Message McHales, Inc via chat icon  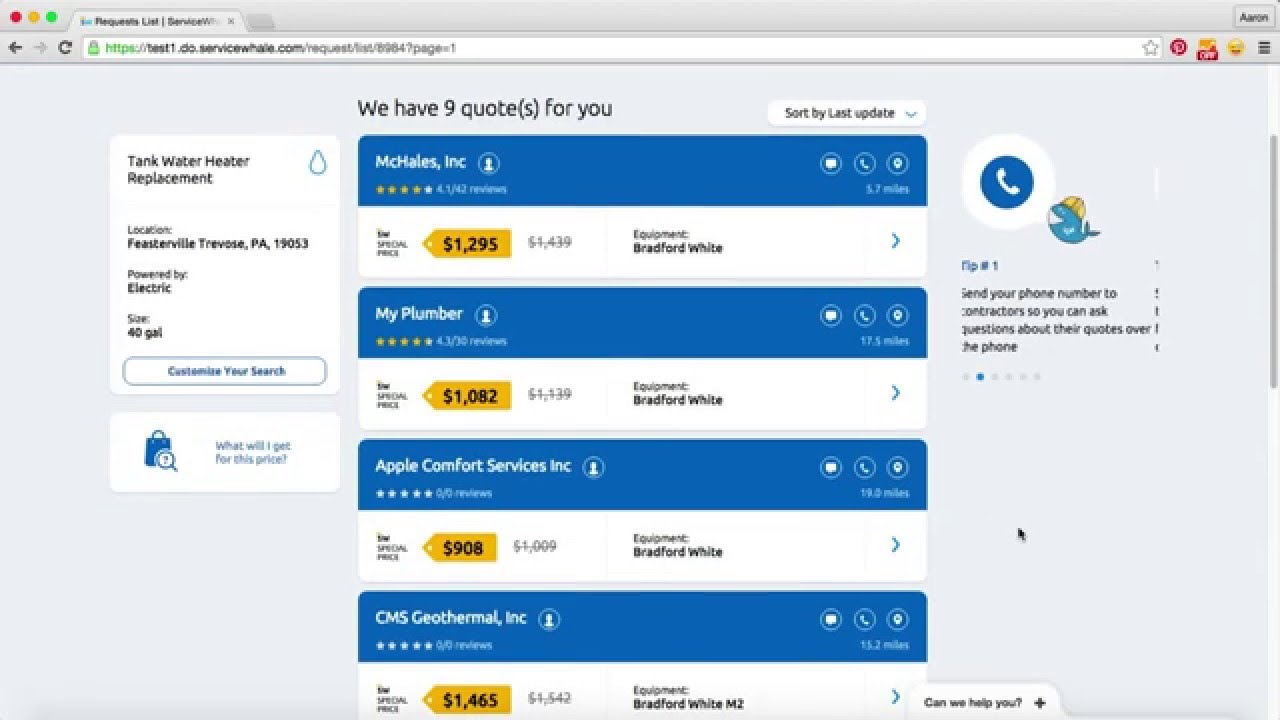(831, 164)
